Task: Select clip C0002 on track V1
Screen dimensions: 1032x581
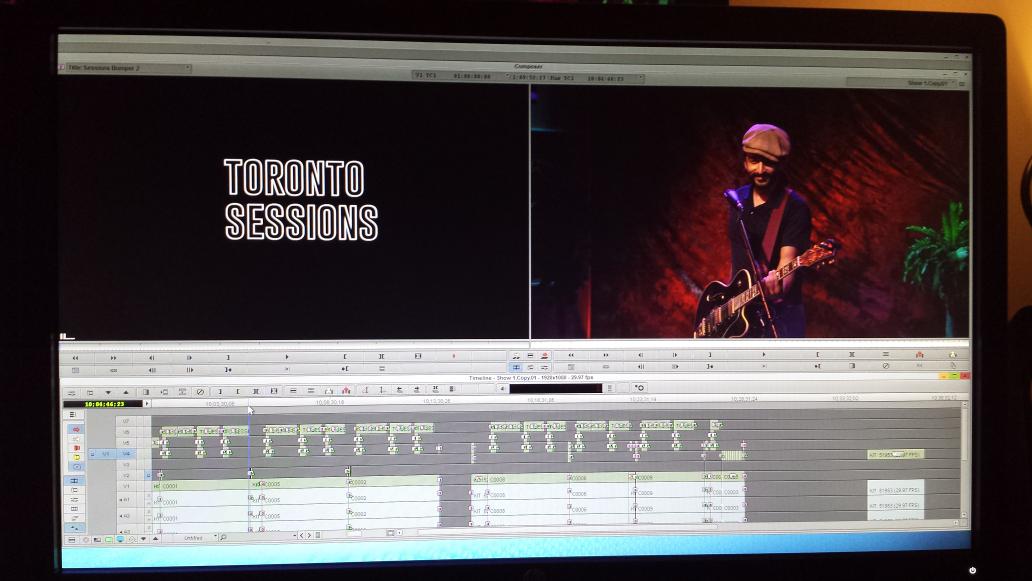Action: [x=393, y=482]
